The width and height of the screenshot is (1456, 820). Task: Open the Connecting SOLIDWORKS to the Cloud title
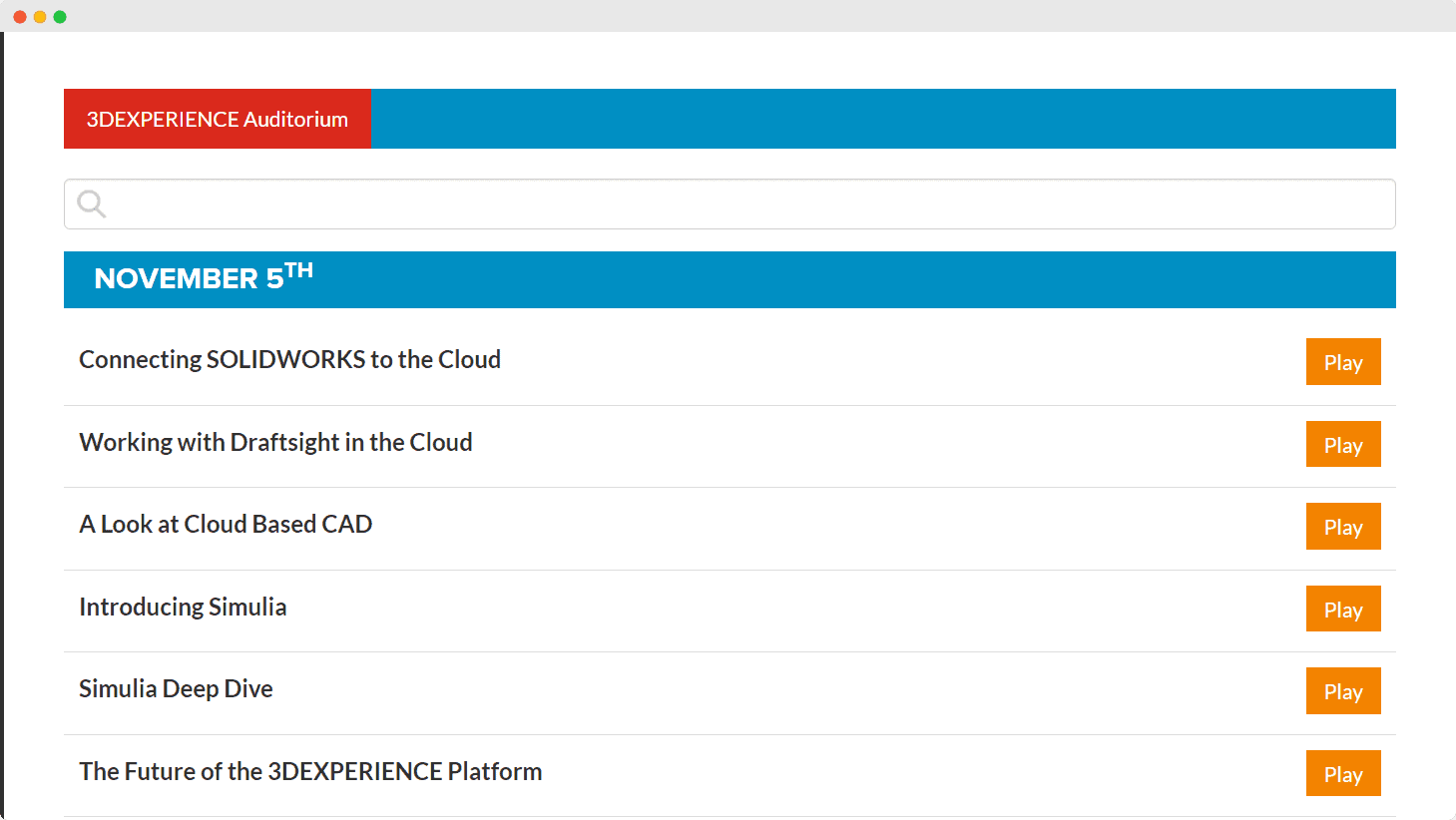pos(289,359)
